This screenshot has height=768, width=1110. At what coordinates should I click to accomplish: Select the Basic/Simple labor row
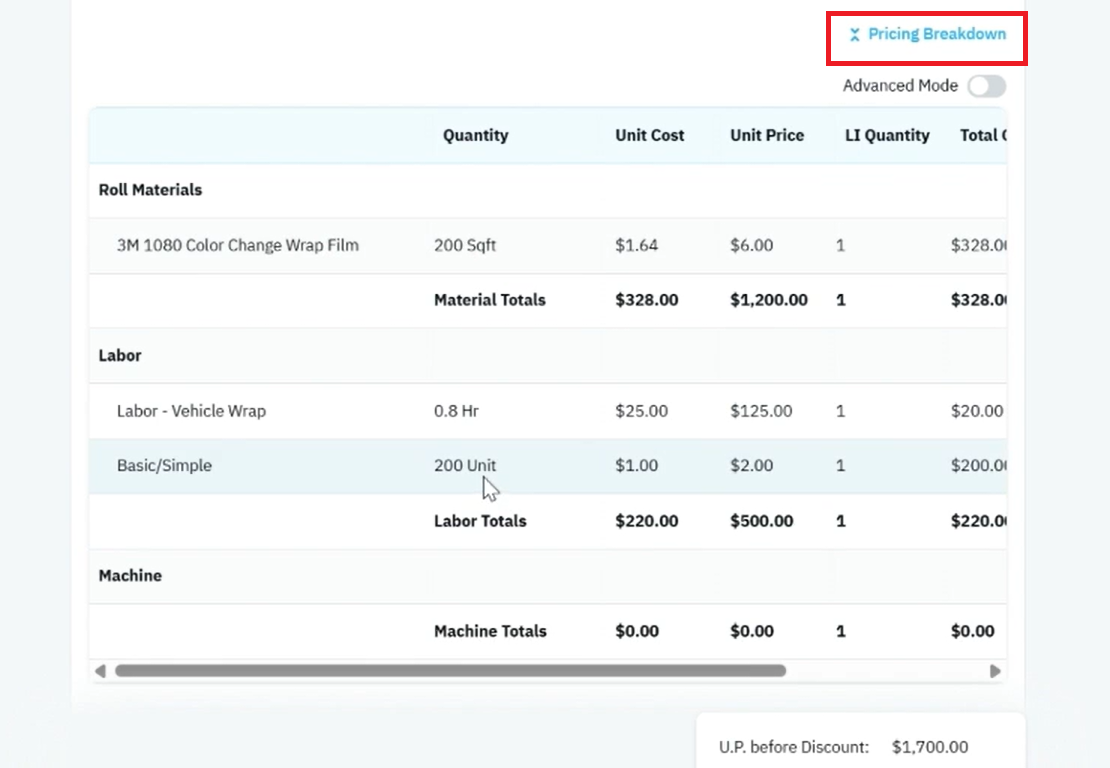pos(547,466)
